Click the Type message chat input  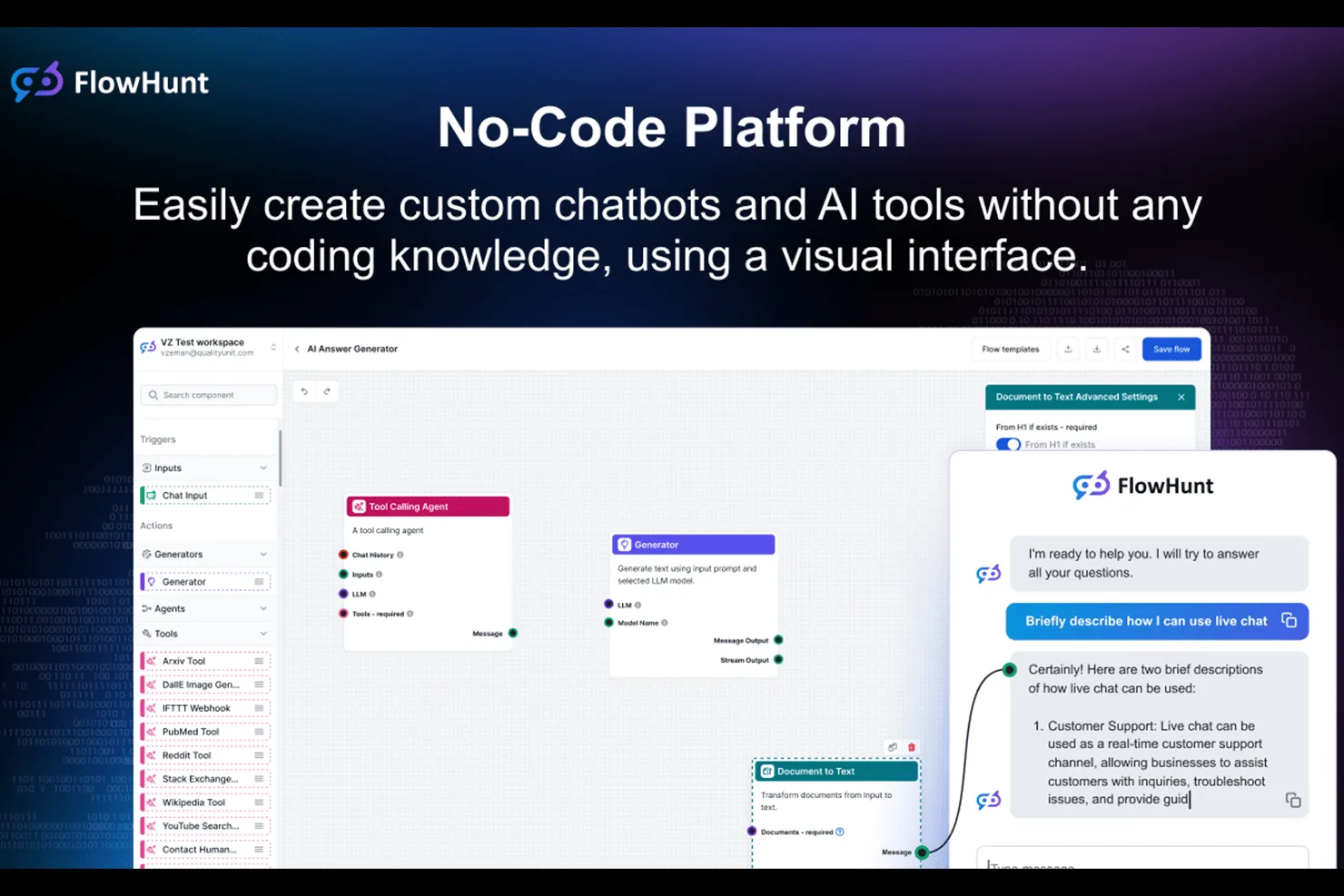coord(1142,859)
